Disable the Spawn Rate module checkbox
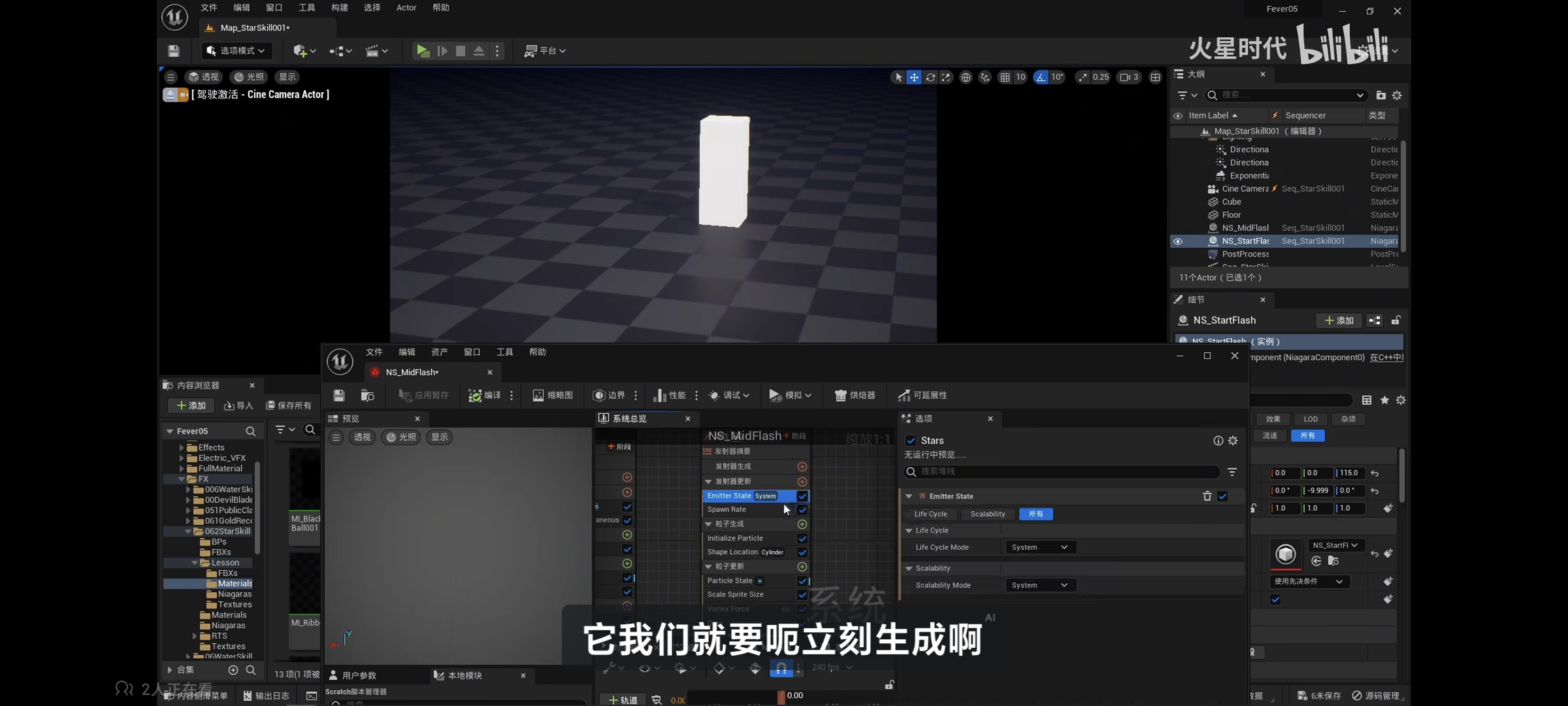1568x706 pixels. [x=802, y=510]
